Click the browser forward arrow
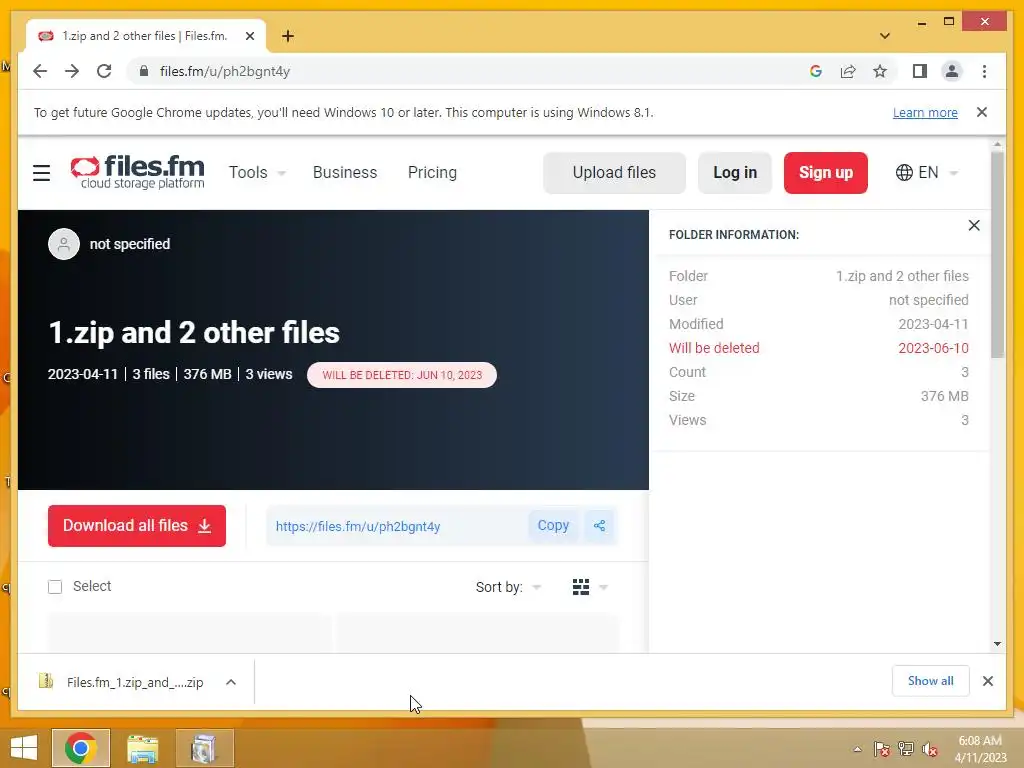The image size is (1024, 768). (x=72, y=71)
